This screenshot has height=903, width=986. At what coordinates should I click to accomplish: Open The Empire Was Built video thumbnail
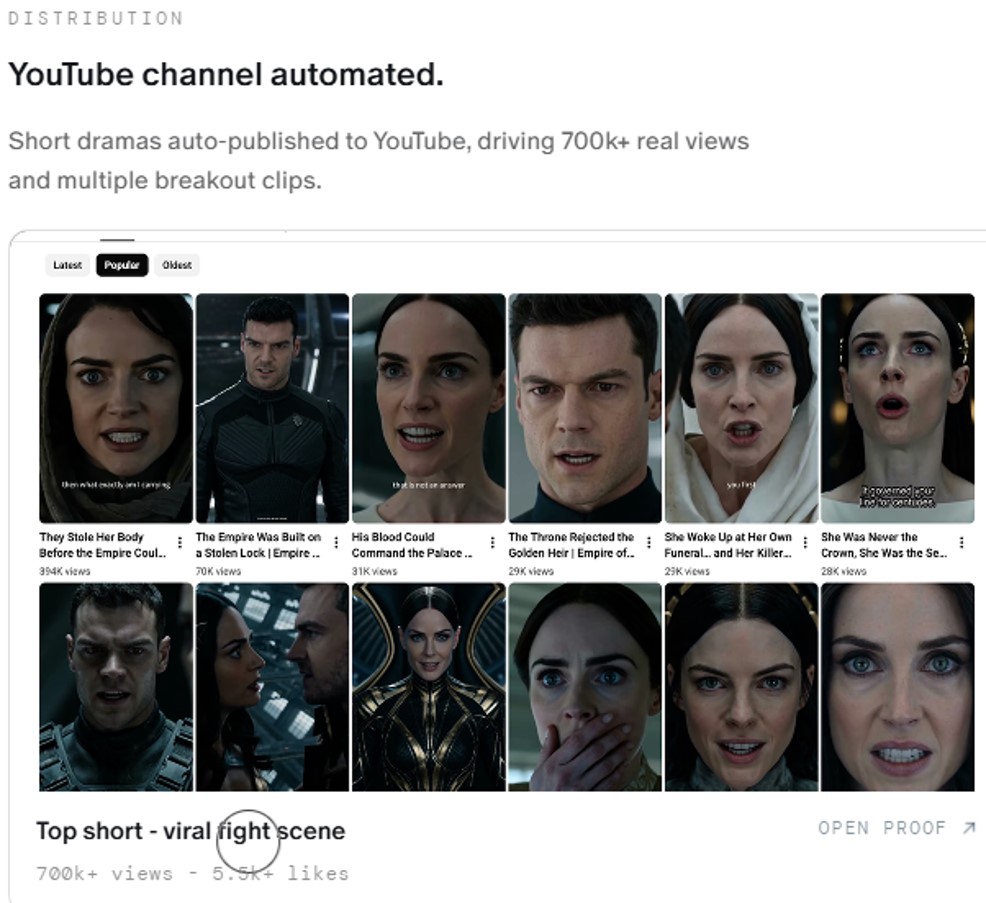272,408
